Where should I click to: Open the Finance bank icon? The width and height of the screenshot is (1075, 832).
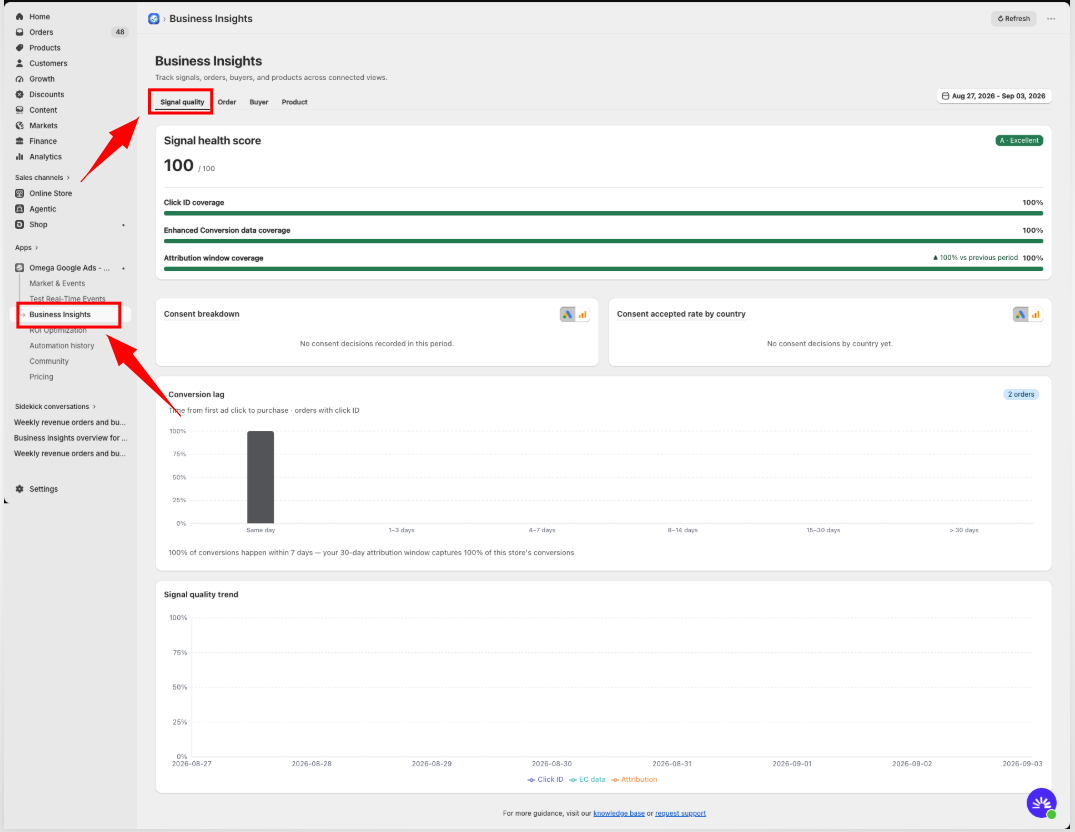(19, 141)
